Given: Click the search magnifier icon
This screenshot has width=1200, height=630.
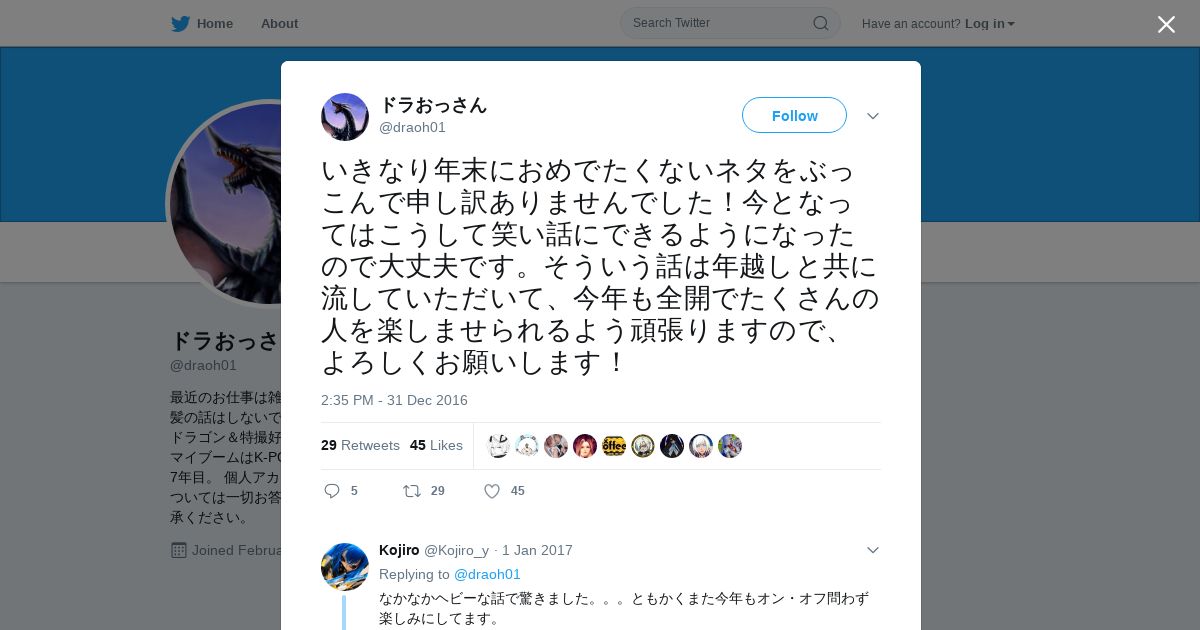Looking at the screenshot, I should click(820, 23).
